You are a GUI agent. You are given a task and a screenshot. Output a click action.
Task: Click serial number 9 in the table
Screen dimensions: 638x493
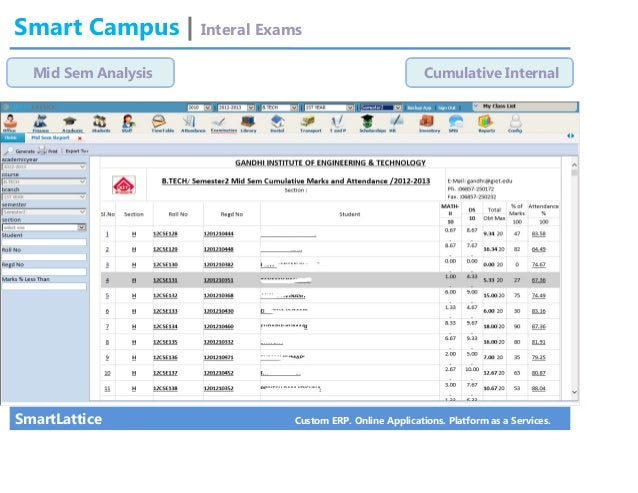pyautogui.click(x=107, y=358)
